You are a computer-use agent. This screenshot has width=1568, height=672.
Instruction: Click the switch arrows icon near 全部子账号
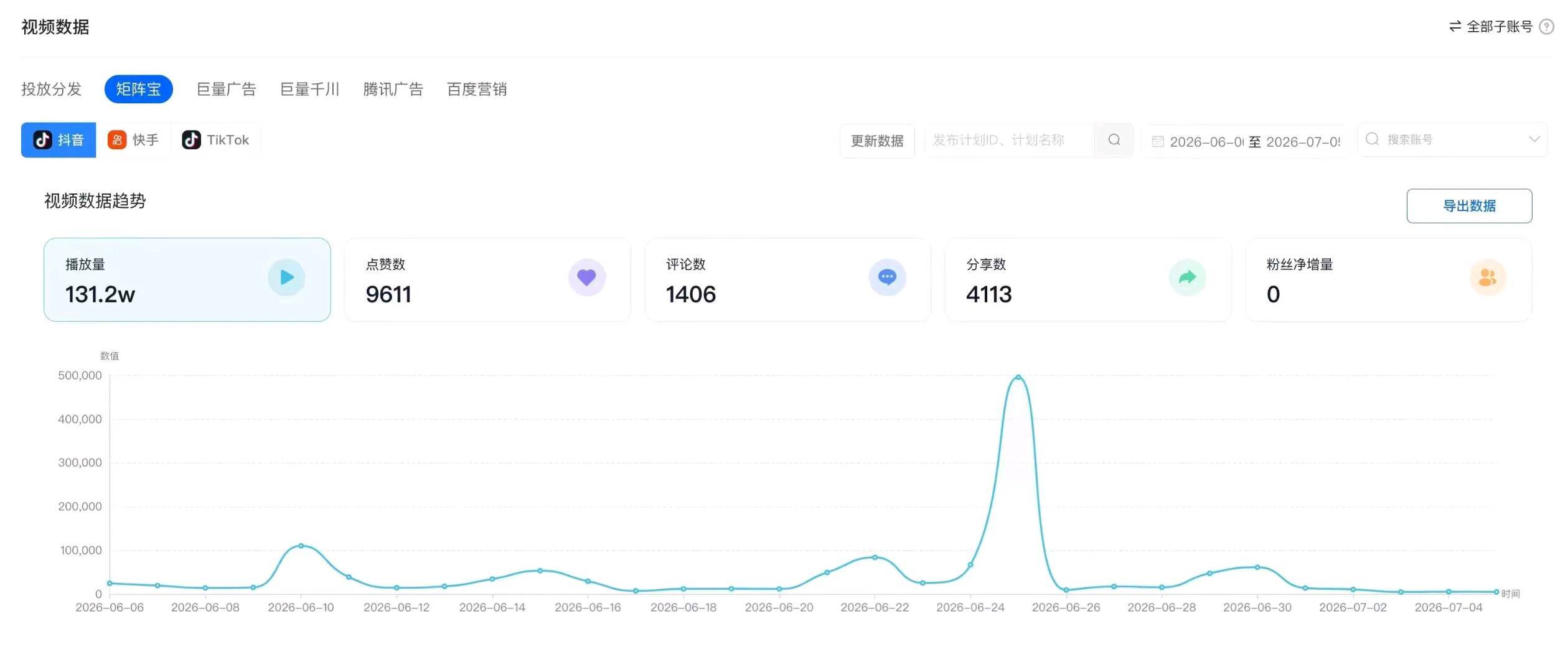[x=1455, y=26]
